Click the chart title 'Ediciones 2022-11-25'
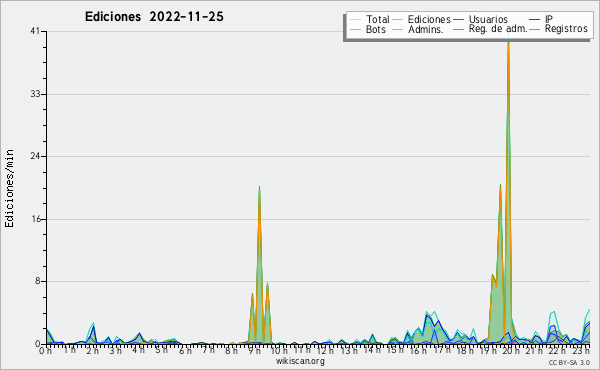Screen dimensions: 600x370 click(x=154, y=17)
